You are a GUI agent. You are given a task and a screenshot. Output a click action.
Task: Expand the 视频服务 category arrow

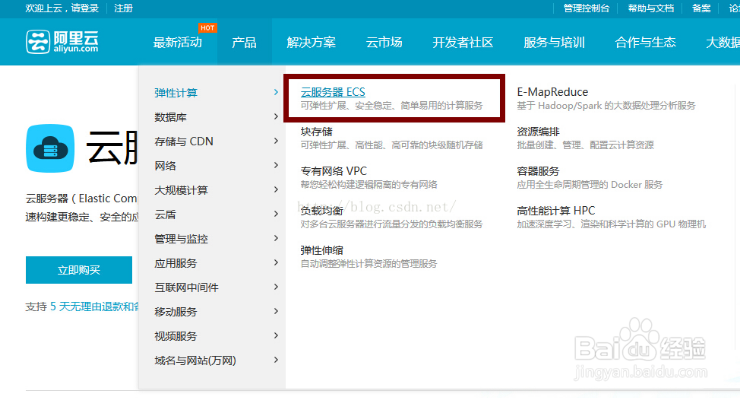(x=276, y=335)
